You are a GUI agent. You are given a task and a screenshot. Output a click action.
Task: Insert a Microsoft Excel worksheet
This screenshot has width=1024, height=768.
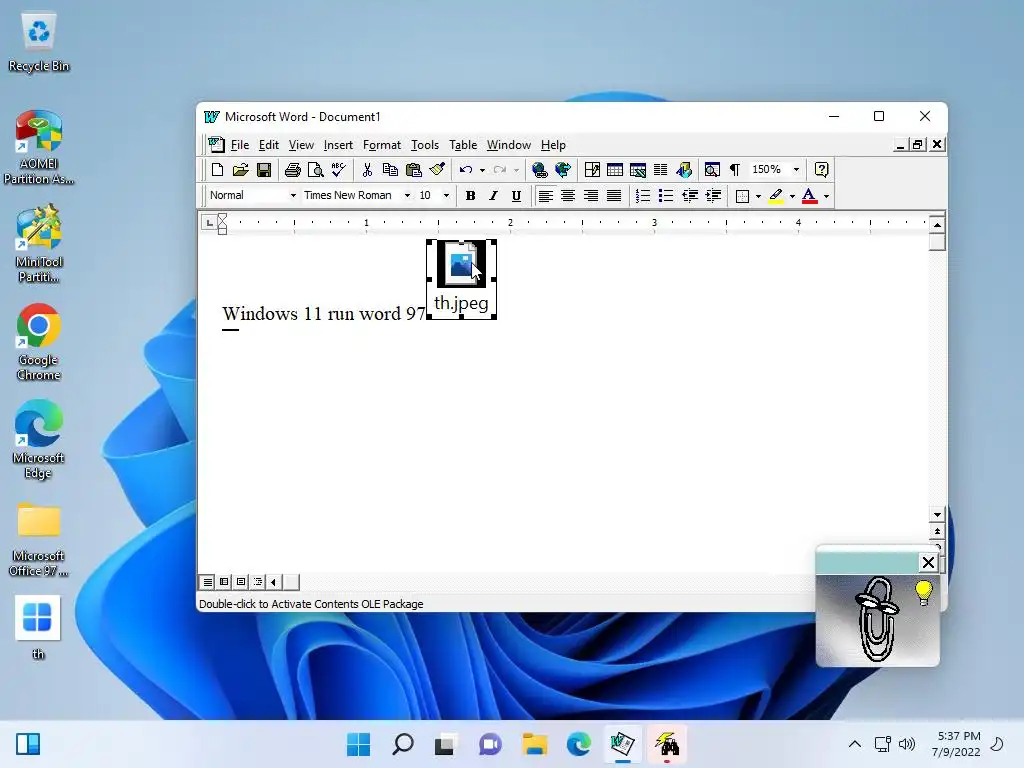click(637, 170)
